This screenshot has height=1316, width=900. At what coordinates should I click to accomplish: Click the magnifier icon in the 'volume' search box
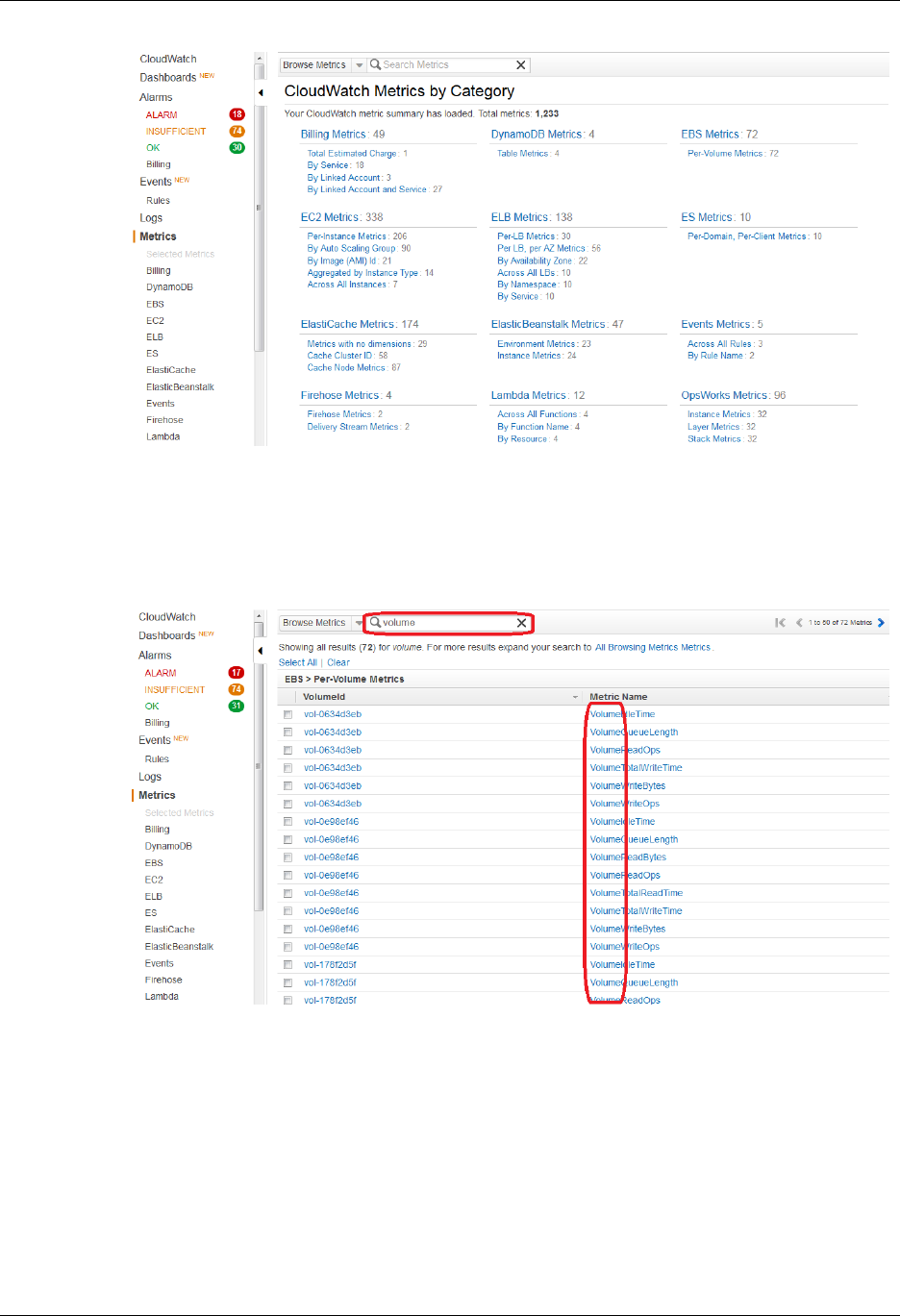coord(376,623)
